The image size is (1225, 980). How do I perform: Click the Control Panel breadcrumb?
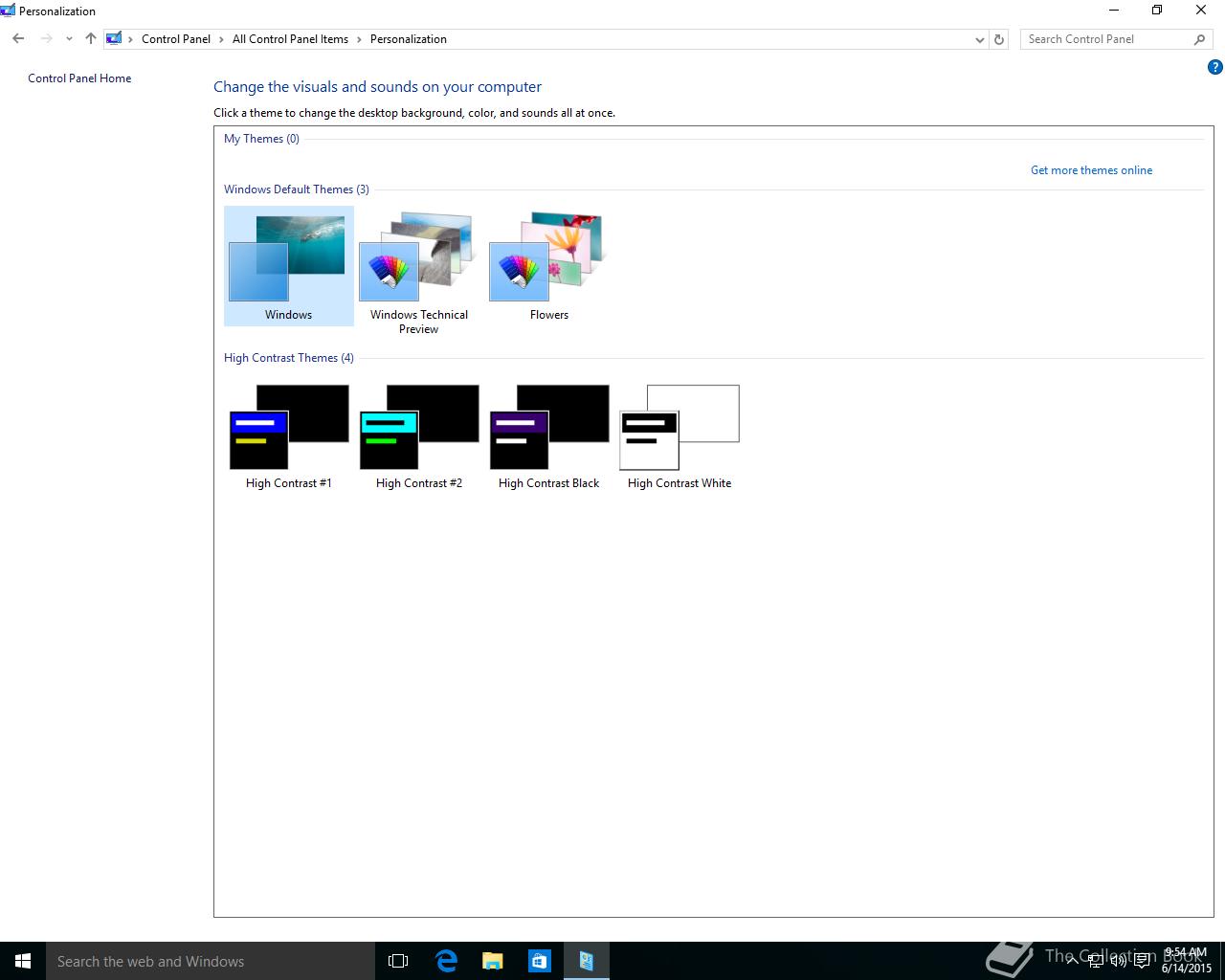pyautogui.click(x=176, y=39)
